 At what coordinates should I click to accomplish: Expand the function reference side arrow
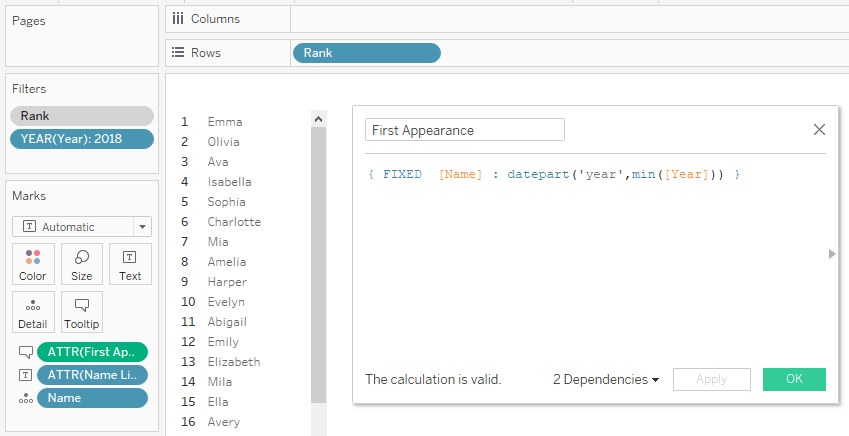coord(832,254)
